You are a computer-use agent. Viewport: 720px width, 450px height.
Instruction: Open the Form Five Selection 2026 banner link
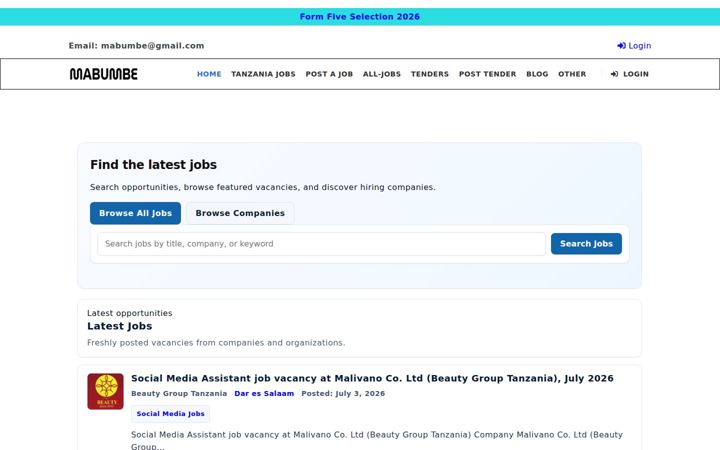click(x=360, y=17)
